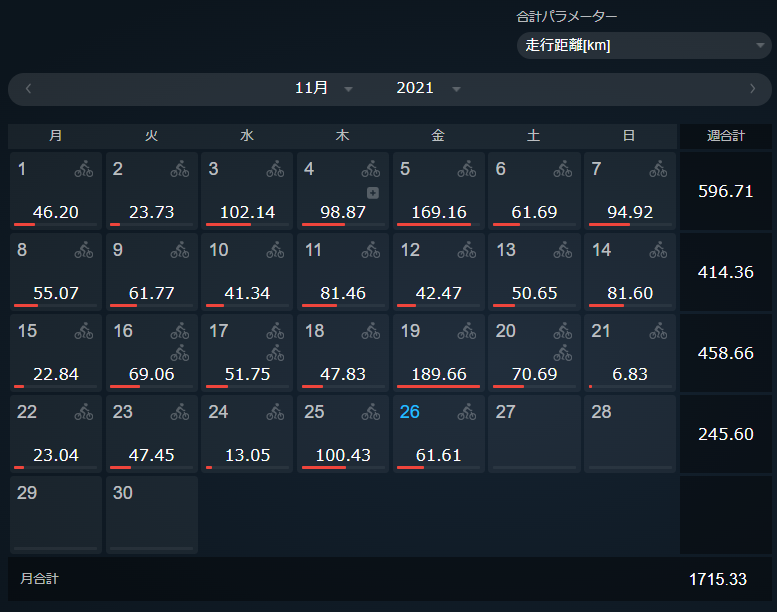
Task: Click the bike icon on day 18
Action: (x=371, y=331)
